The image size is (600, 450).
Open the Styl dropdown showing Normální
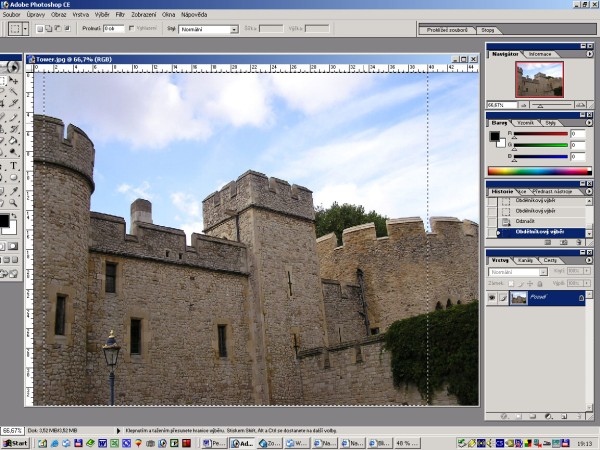point(208,30)
